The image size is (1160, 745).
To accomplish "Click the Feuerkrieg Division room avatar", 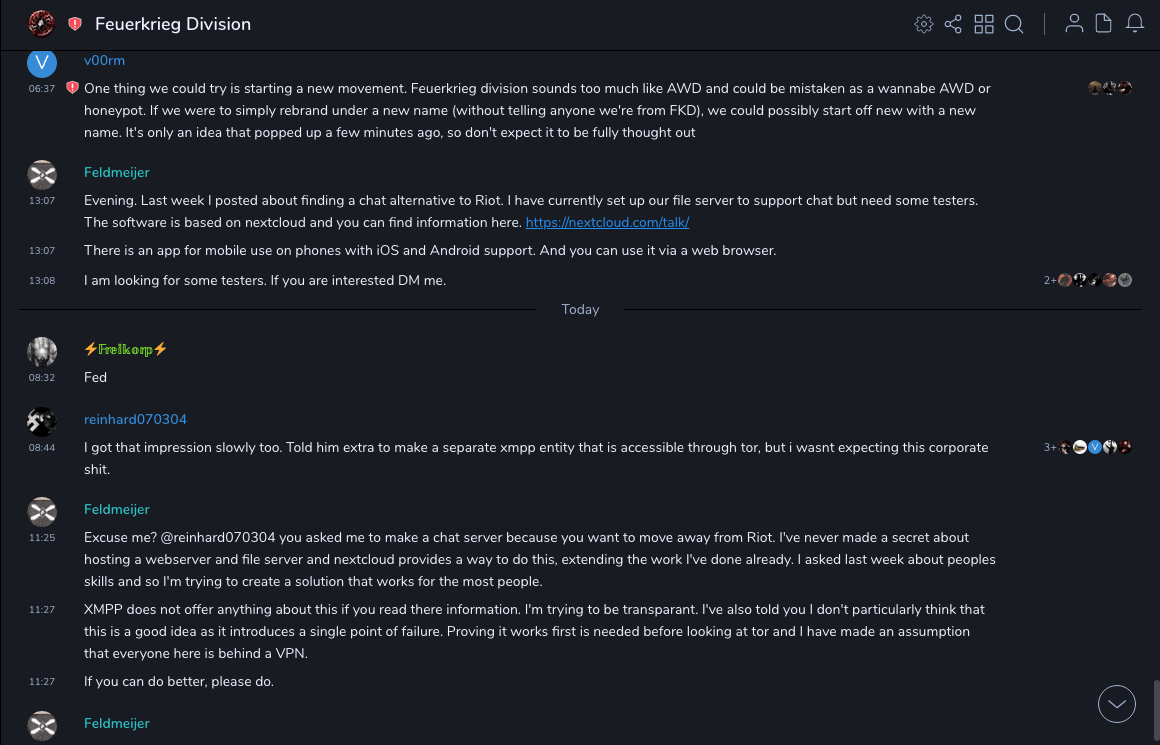I will (x=41, y=23).
